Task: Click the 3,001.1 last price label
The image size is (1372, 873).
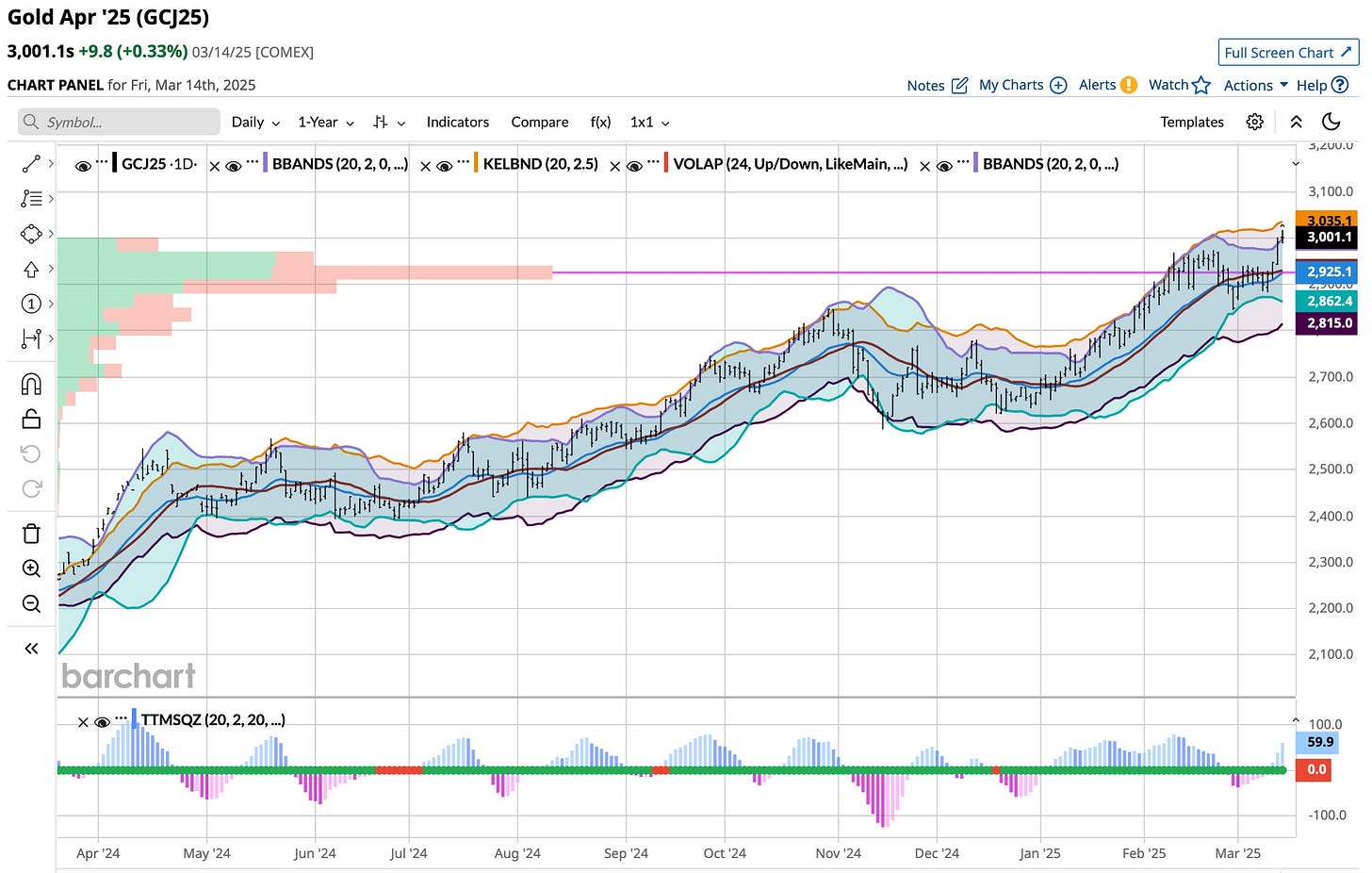Action: pos(1329,238)
